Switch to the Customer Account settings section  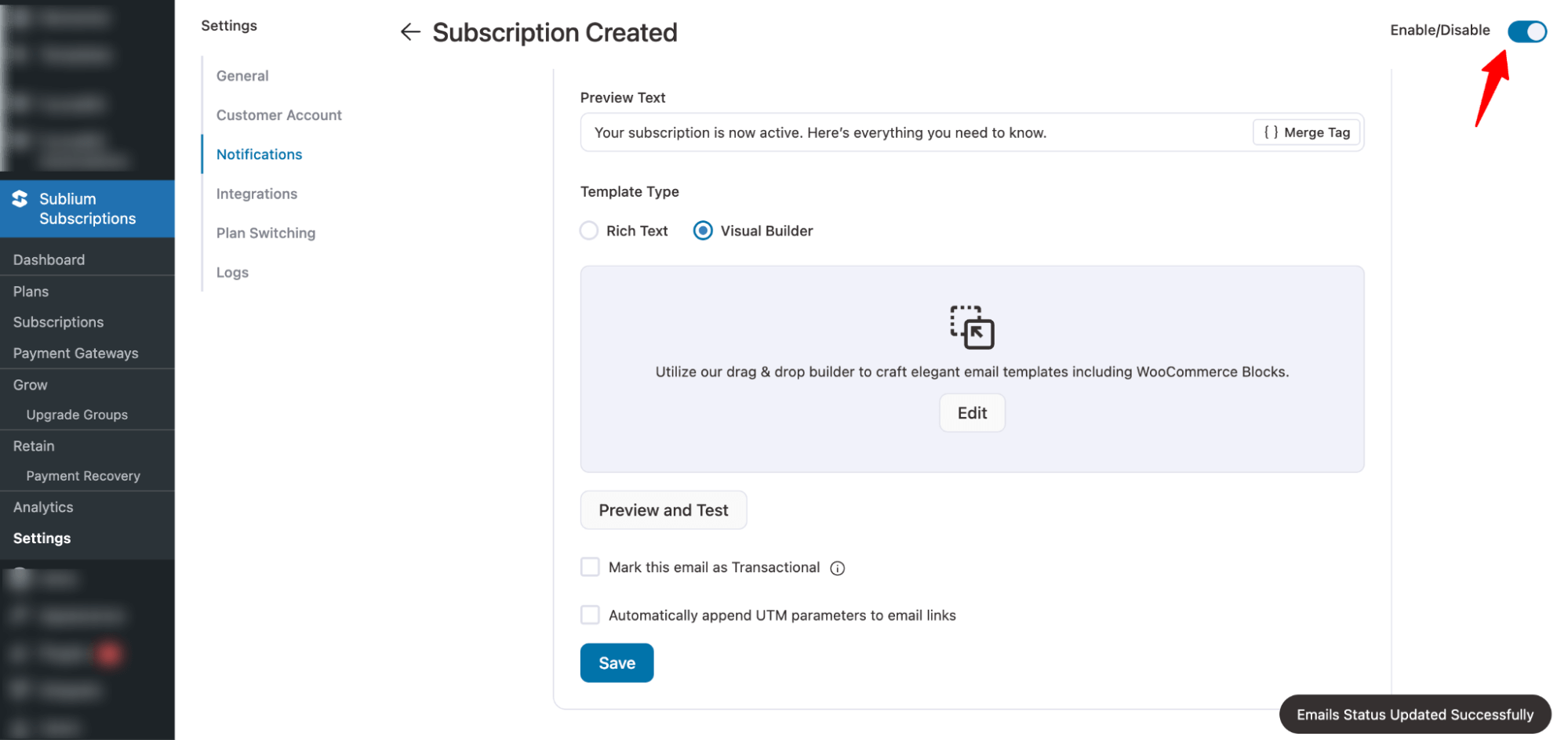(278, 114)
